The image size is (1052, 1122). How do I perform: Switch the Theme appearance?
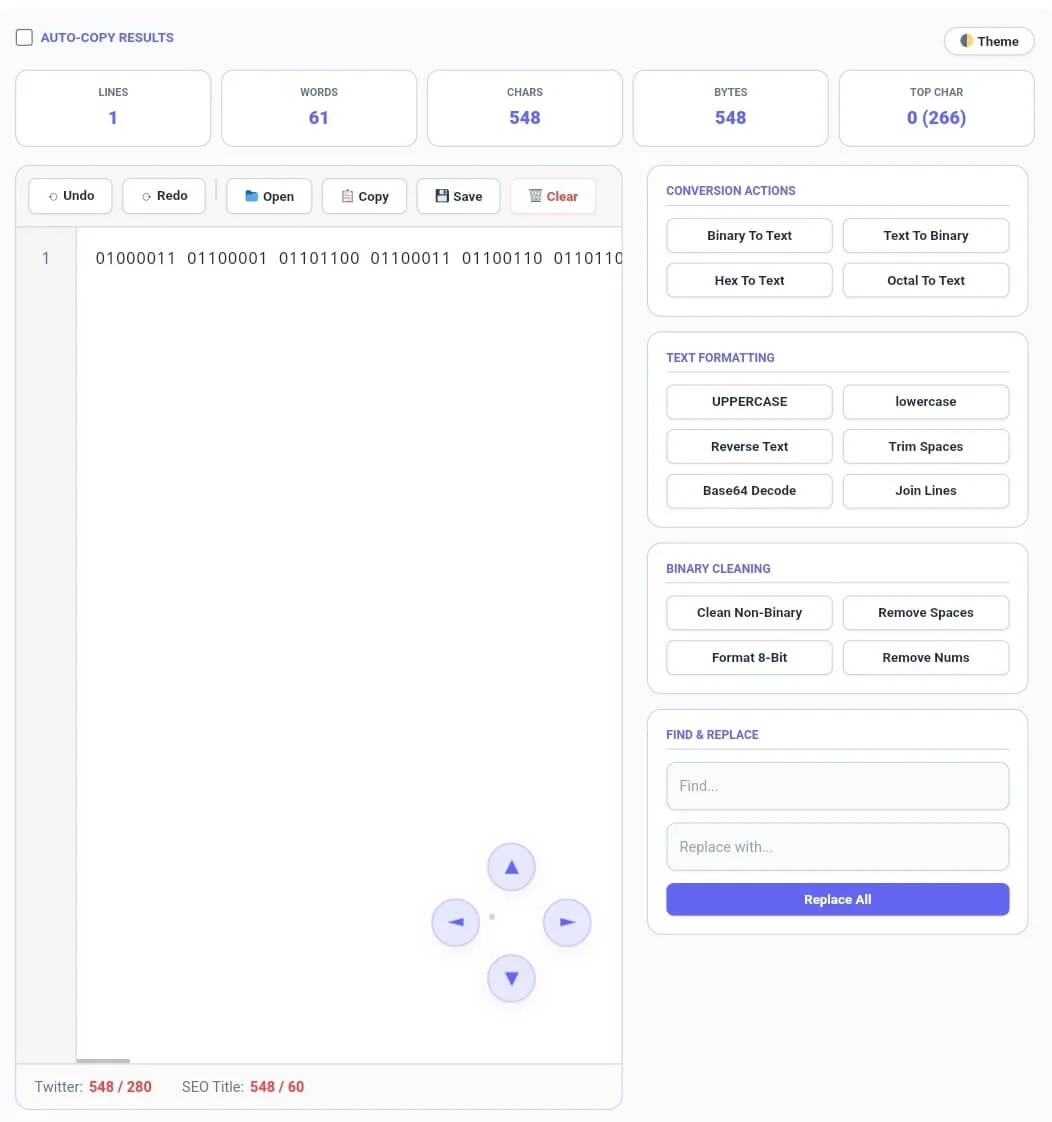[x=988, y=41]
